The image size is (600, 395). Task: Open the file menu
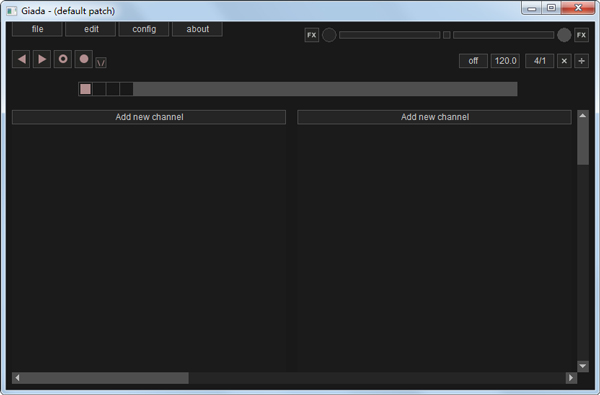point(37,29)
